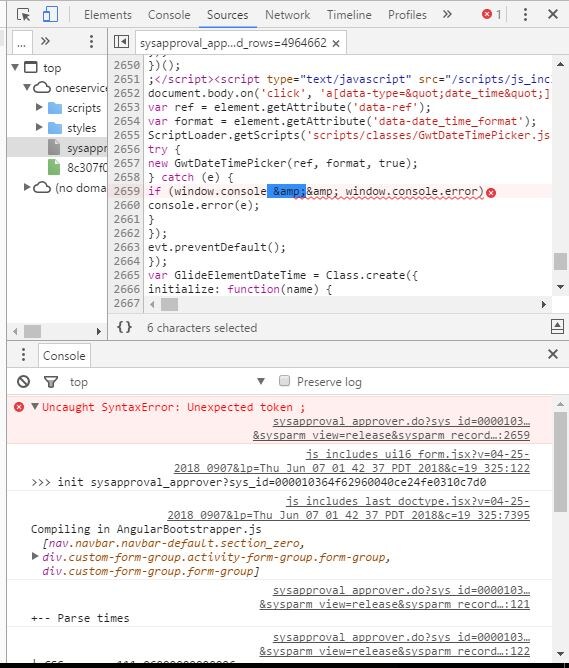The width and height of the screenshot is (569, 668).
Task: Click the scripts folder icon
Action: pos(55,108)
